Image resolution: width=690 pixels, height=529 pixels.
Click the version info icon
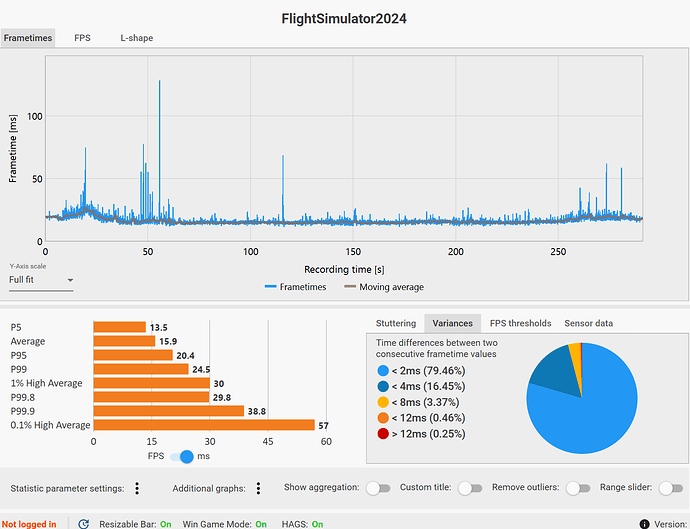coord(644,524)
